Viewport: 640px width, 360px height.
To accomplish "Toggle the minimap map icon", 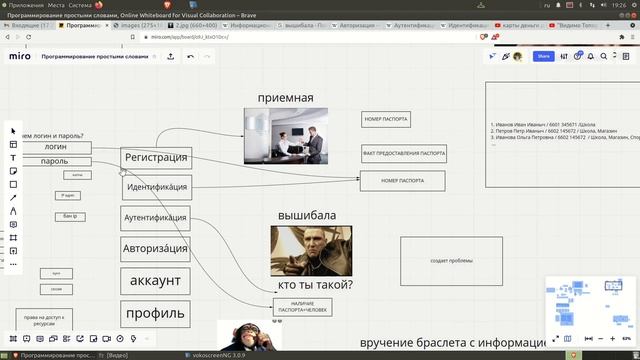I will (567, 339).
